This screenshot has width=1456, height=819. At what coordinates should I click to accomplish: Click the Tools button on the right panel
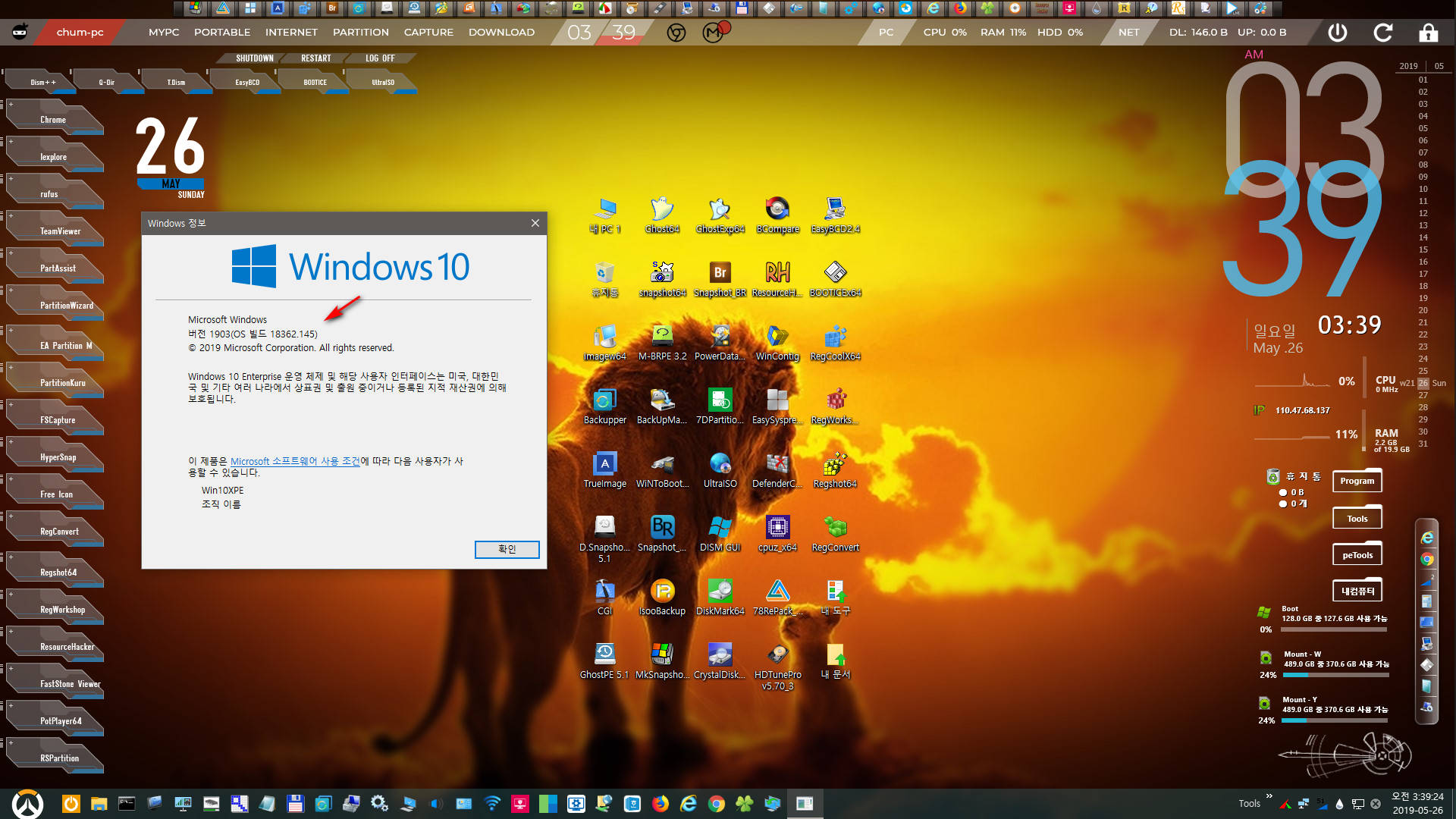(1357, 519)
